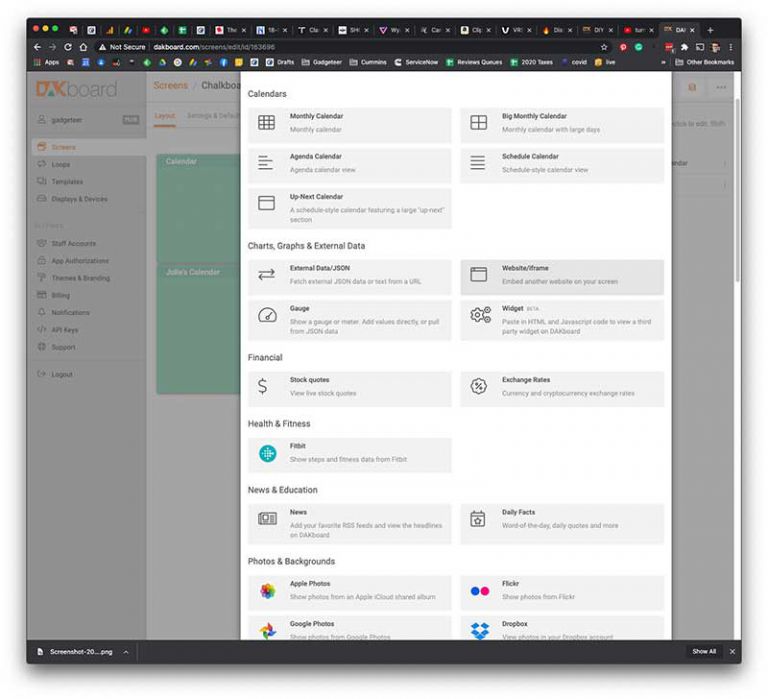This screenshot has width=768, height=699.
Task: Click the Exchange Rates percent icon
Action: pyautogui.click(x=479, y=386)
